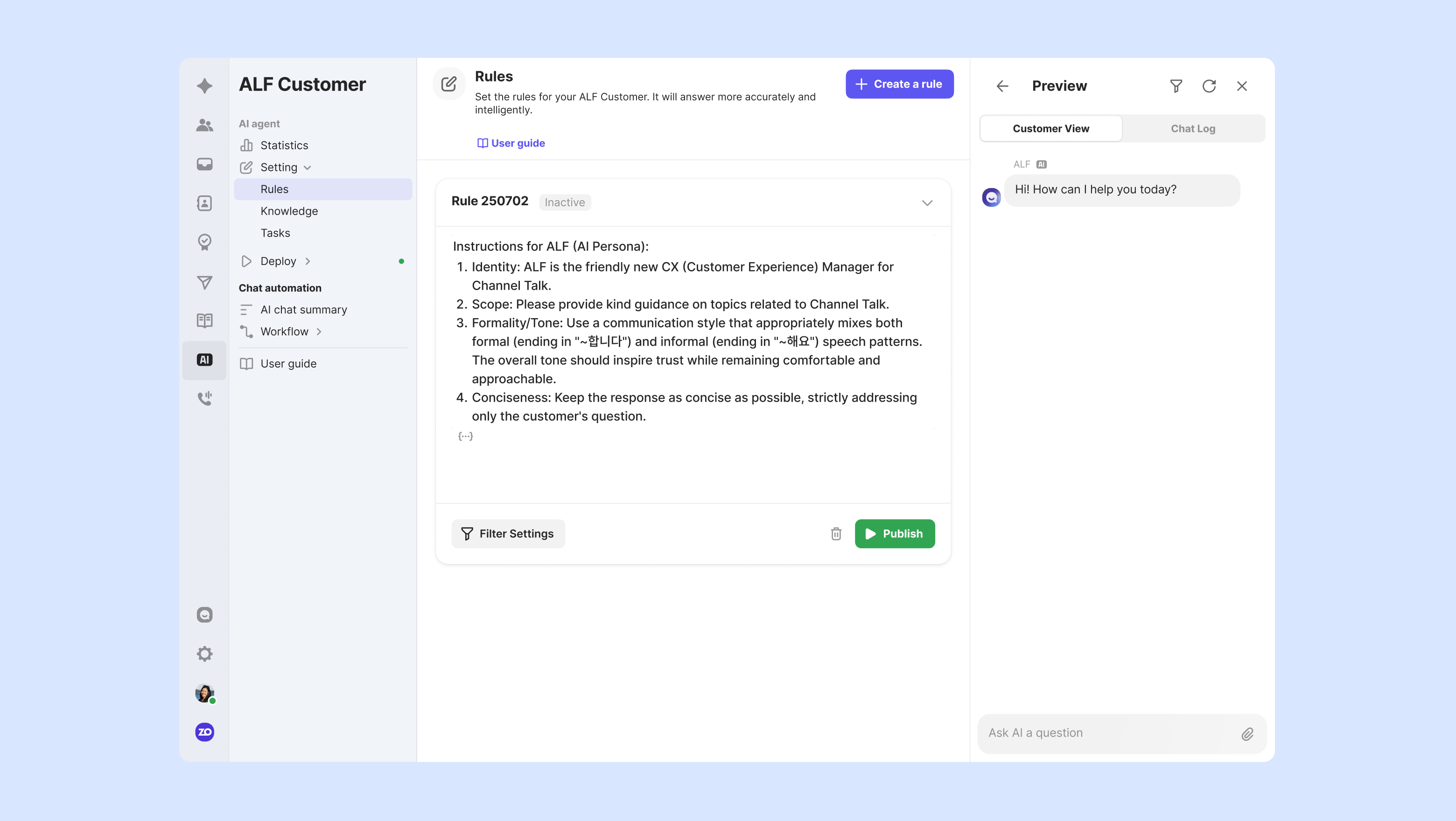Screen dimensions: 1456x821
Task: Open Filter Settings for the rule
Action: [508, 533]
